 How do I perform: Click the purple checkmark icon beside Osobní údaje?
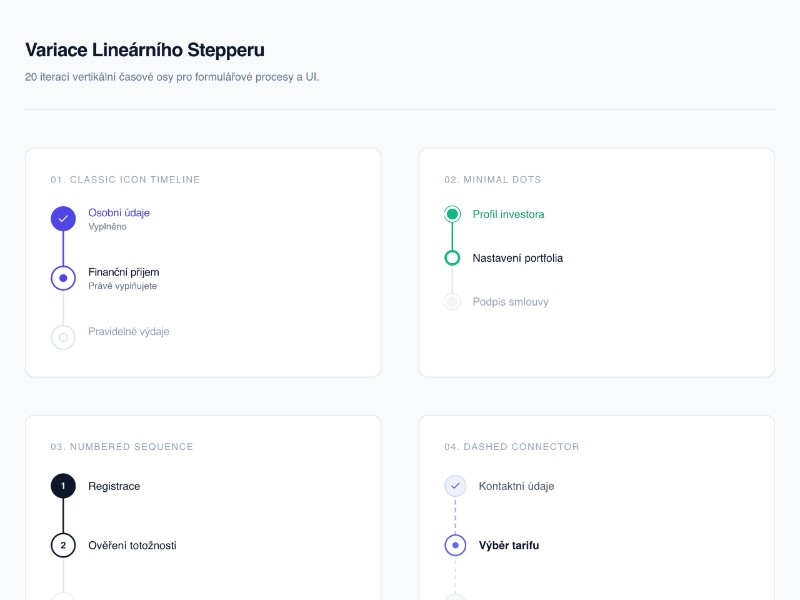click(x=63, y=218)
